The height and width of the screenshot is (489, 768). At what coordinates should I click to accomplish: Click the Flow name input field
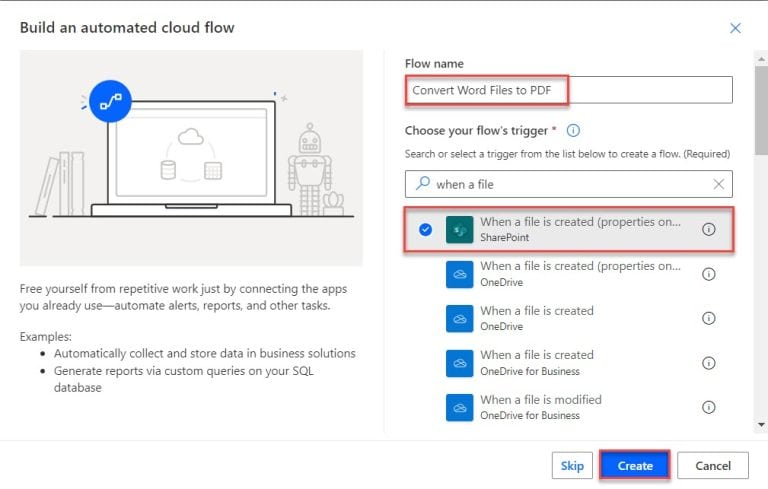click(x=569, y=90)
